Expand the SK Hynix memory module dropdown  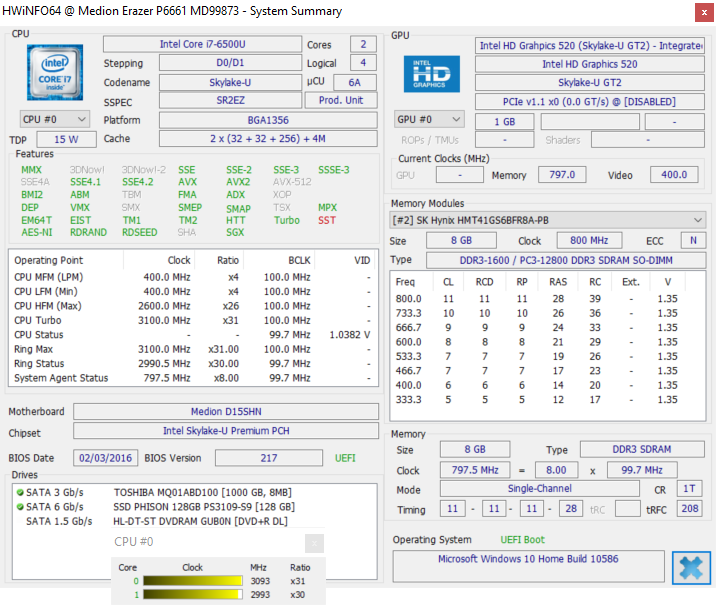click(x=548, y=220)
